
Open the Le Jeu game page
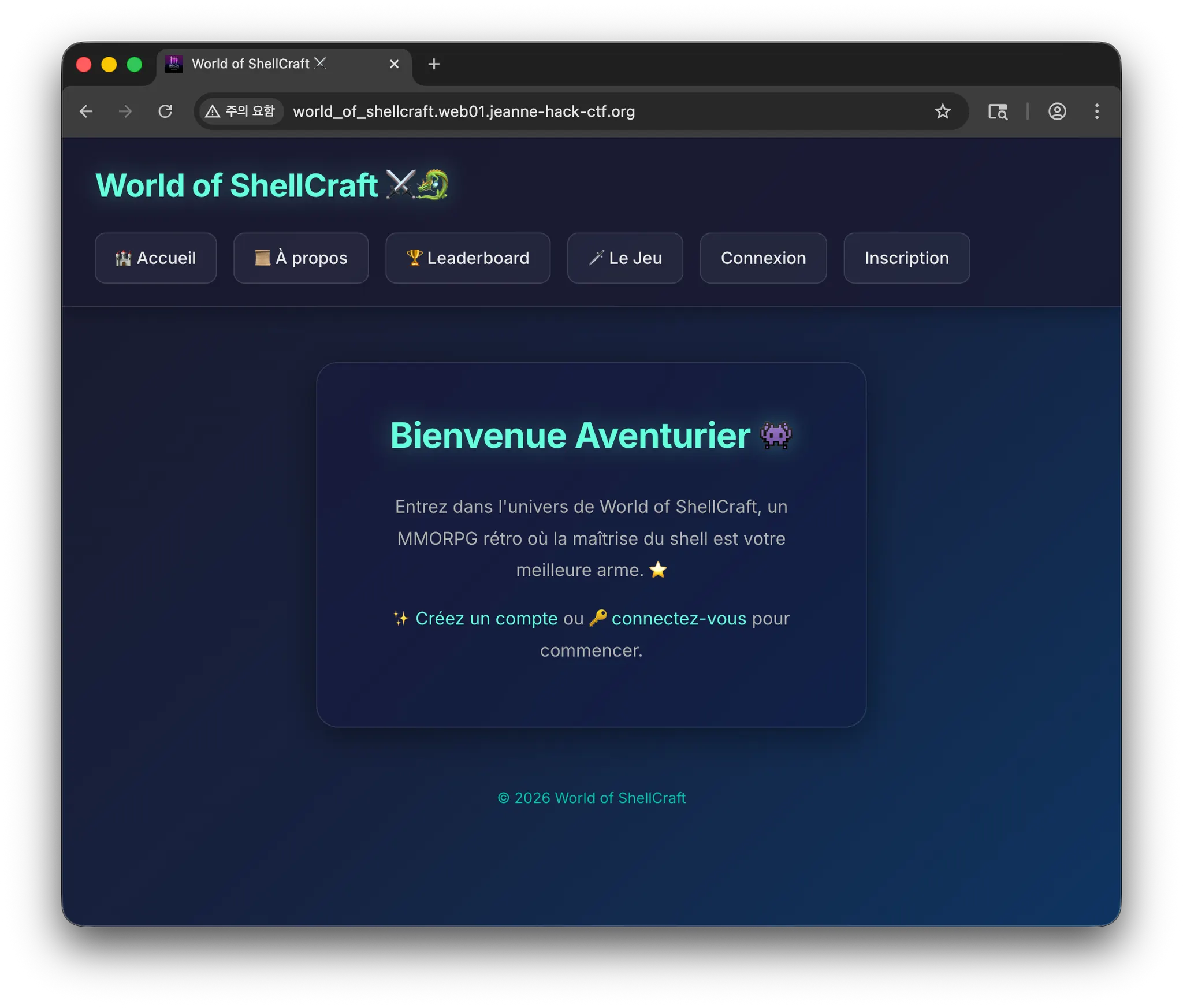[625, 258]
